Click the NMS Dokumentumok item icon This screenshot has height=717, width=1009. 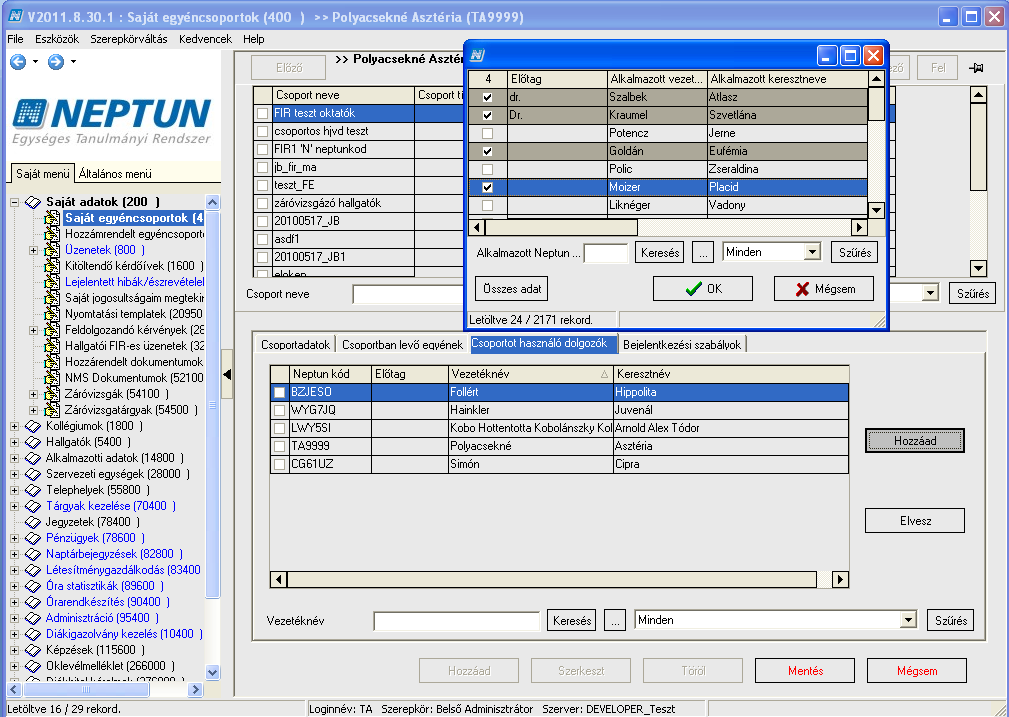coord(52,378)
